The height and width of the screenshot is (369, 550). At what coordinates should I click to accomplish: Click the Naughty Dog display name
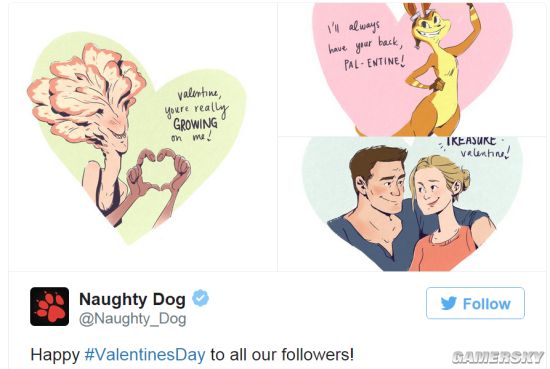coord(132,299)
